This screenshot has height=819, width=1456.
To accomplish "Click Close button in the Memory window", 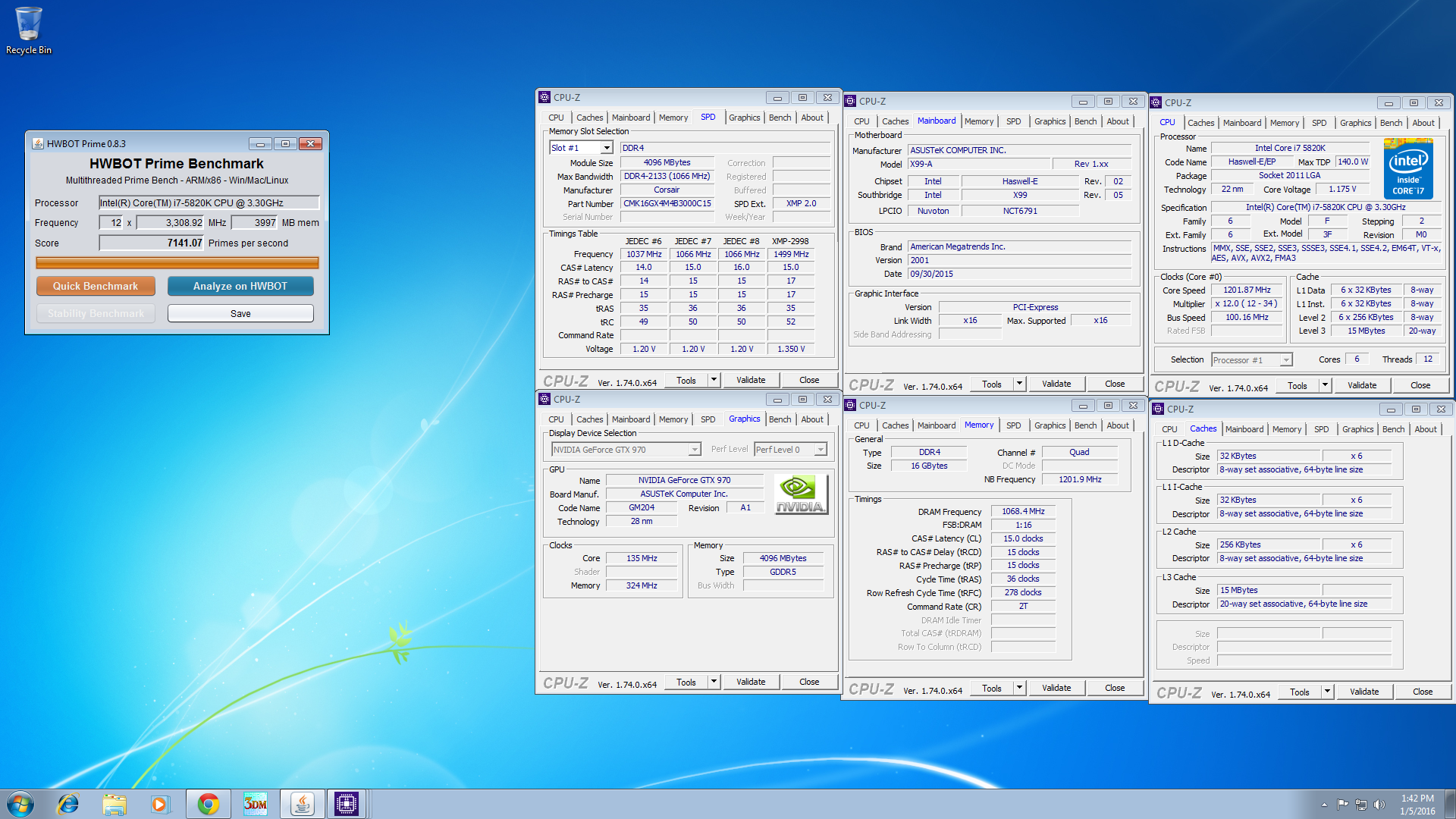I will 1115,688.
